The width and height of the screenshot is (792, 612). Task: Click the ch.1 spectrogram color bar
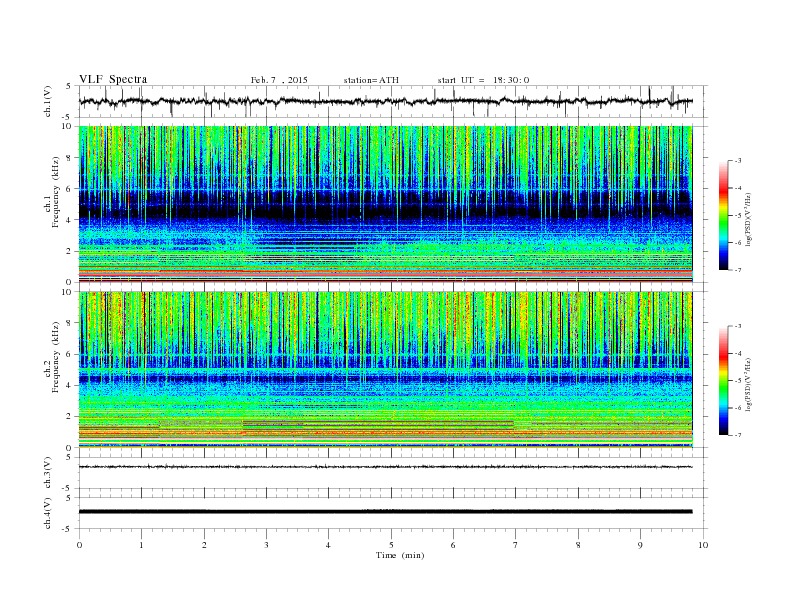pyautogui.click(x=724, y=216)
